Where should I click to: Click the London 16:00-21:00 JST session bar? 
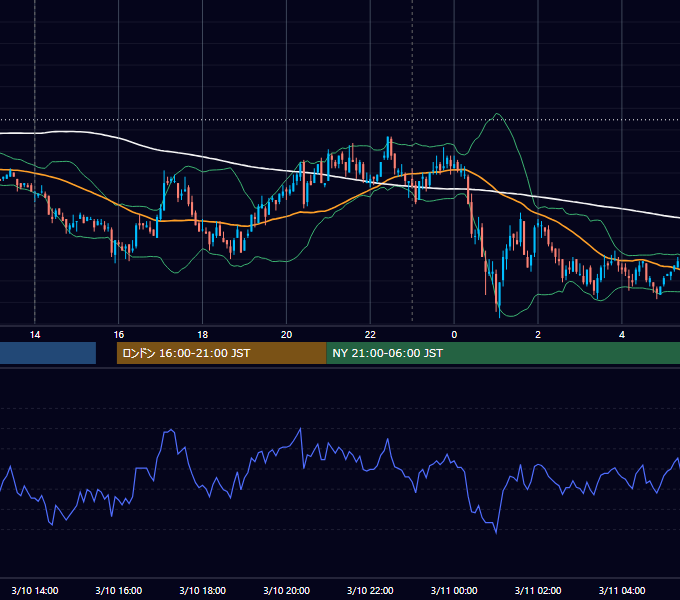(222, 353)
